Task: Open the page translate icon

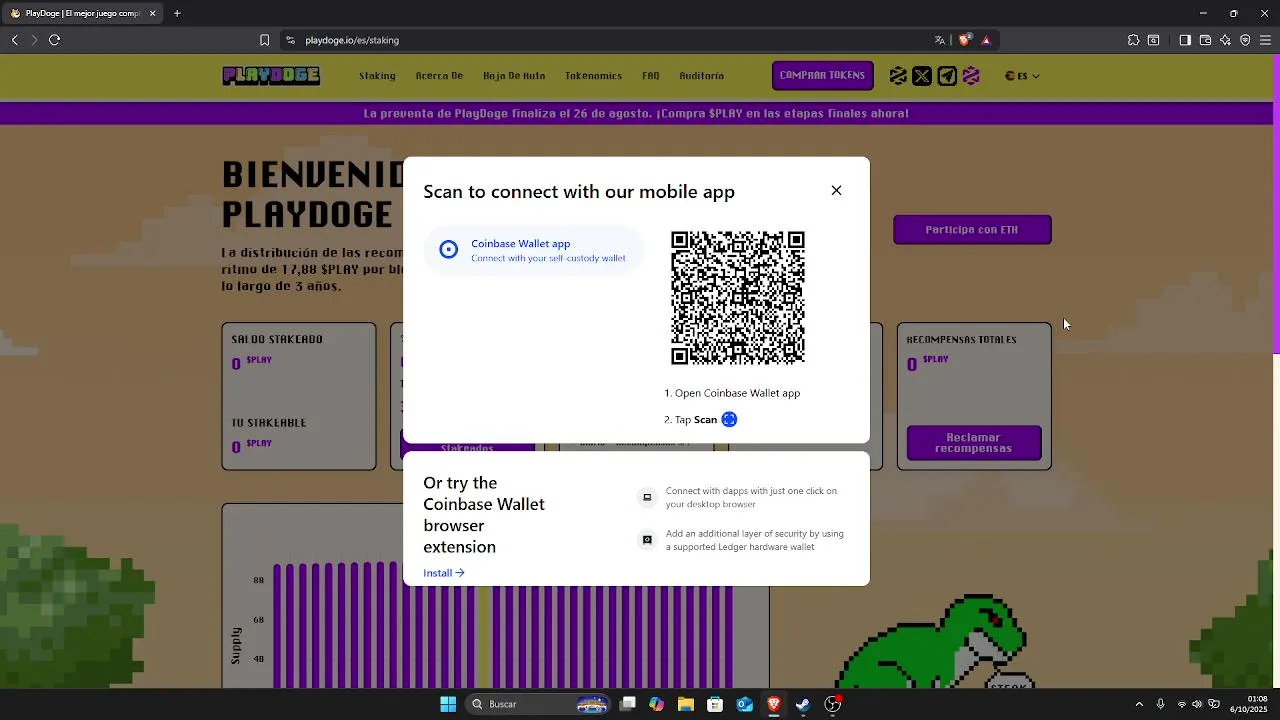Action: [940, 40]
